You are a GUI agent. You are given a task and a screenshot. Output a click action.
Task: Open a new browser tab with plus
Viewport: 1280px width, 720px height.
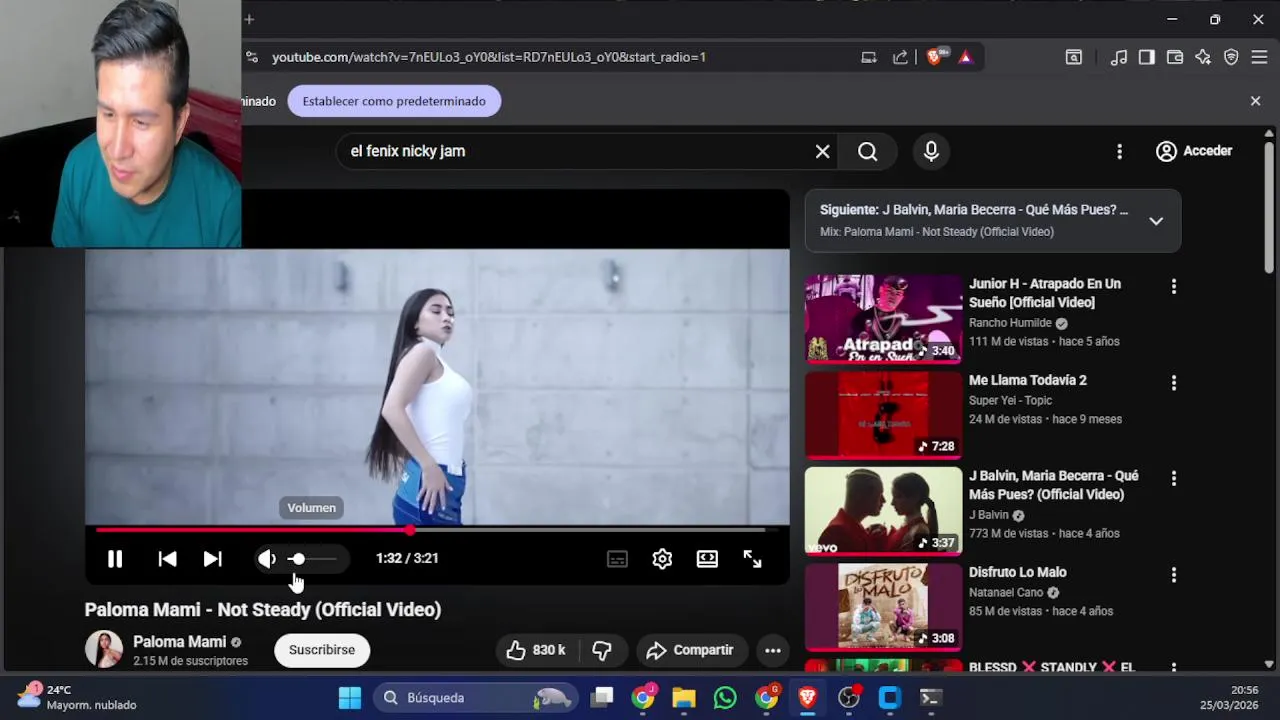tap(249, 19)
